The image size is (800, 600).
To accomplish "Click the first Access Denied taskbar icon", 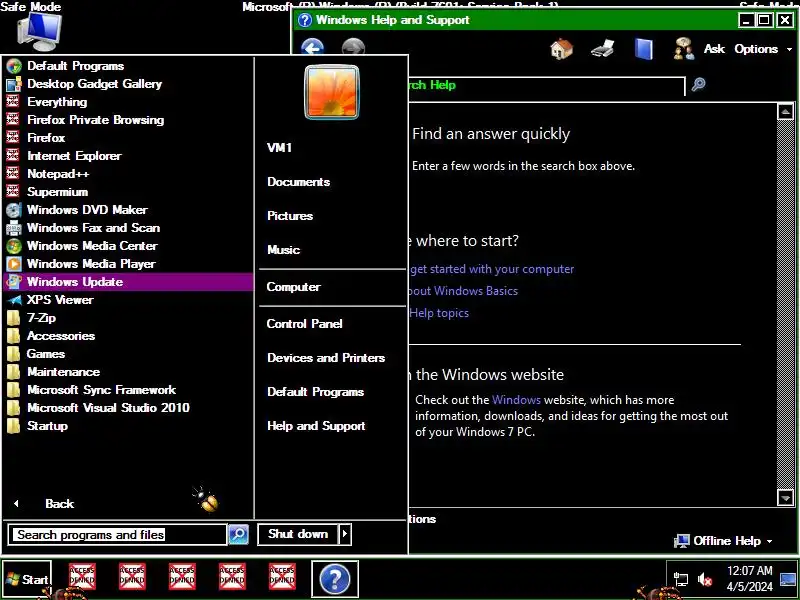I will pyautogui.click(x=82, y=577).
